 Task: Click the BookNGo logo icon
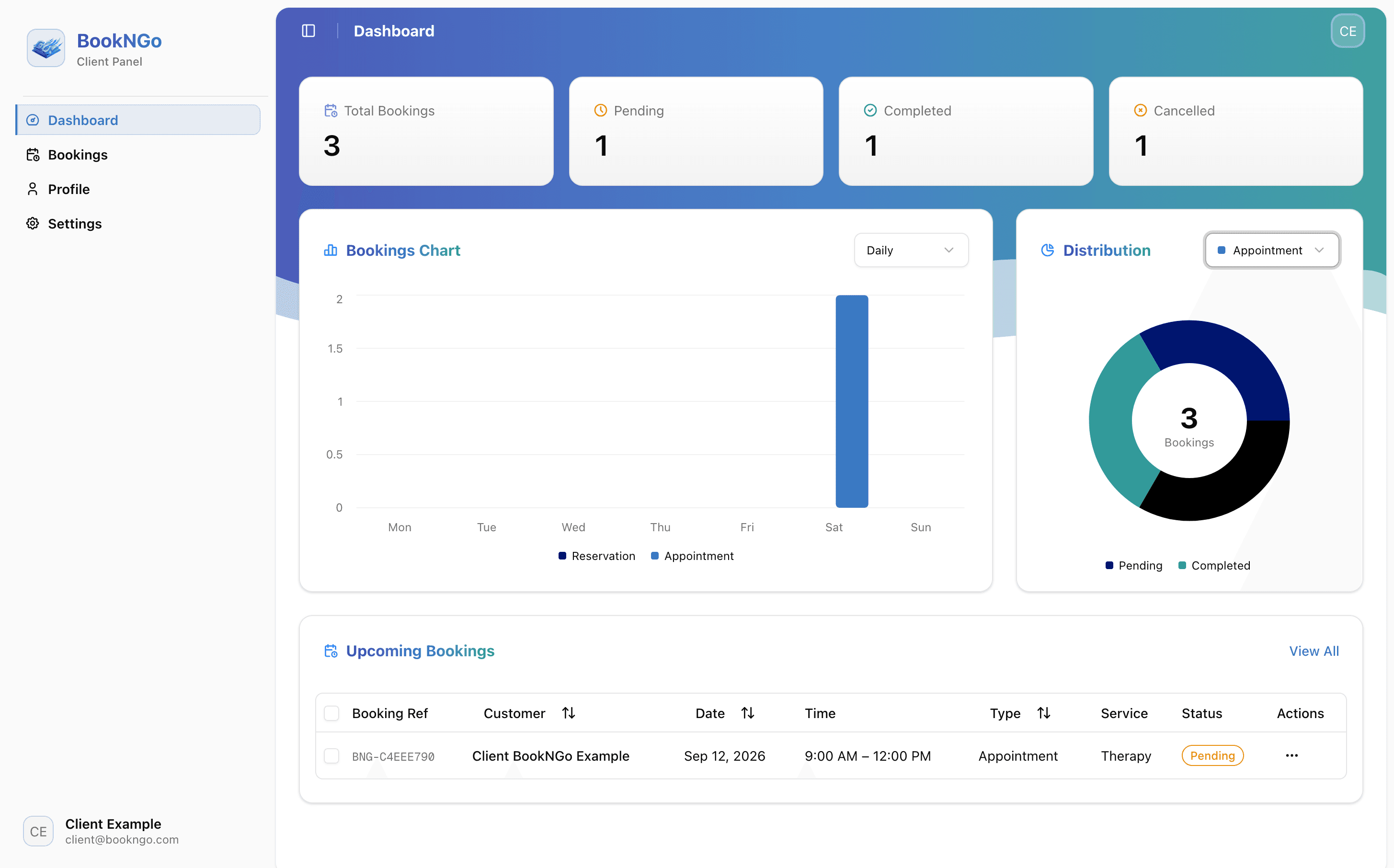pos(46,48)
